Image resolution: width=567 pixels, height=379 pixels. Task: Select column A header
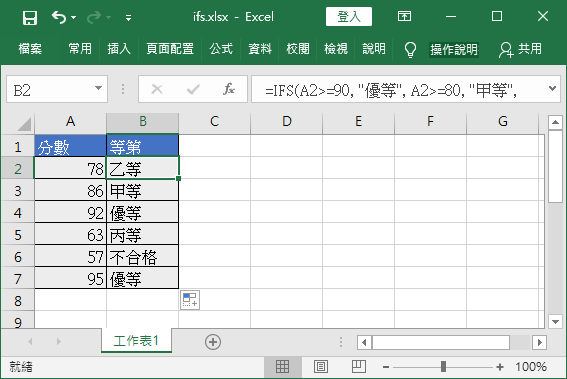[x=71, y=122]
